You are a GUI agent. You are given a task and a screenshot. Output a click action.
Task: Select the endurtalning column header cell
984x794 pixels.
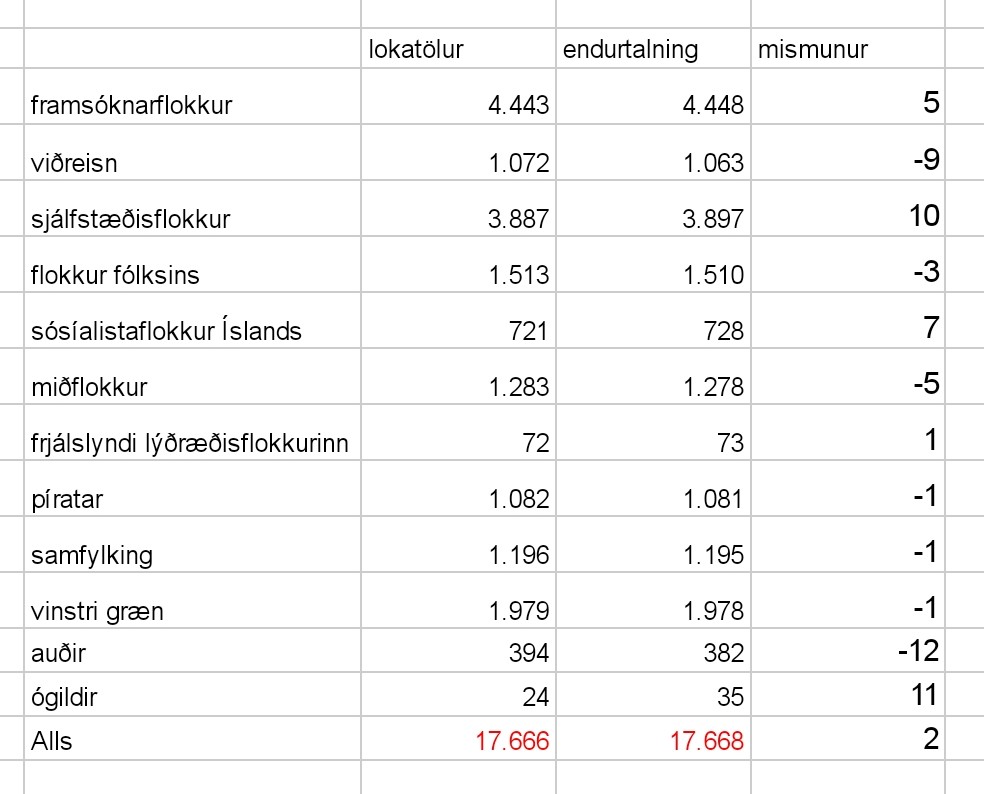pos(653,48)
